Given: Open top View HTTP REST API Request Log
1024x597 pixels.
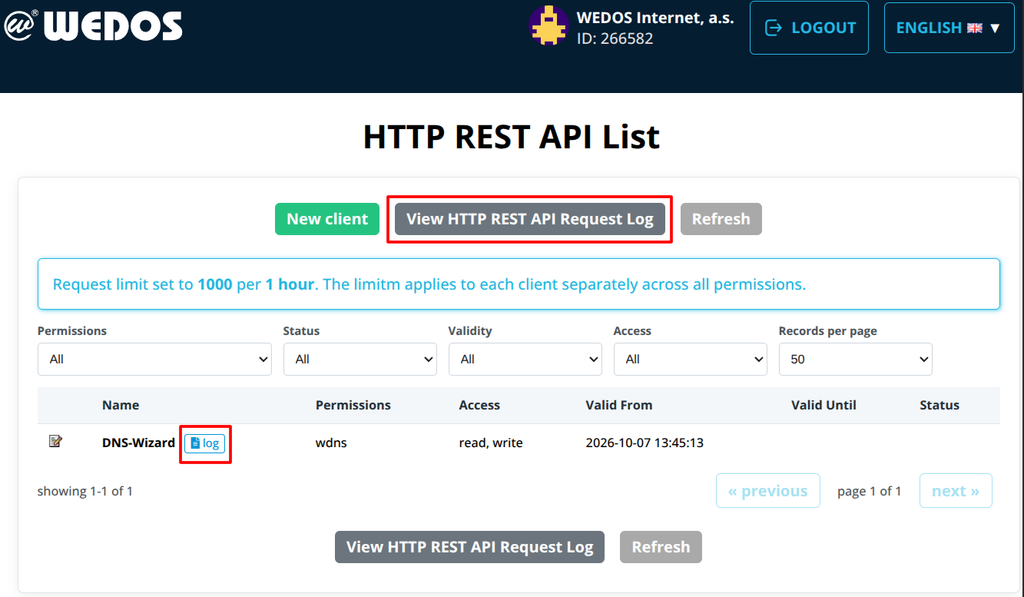Looking at the screenshot, I should (x=530, y=219).
